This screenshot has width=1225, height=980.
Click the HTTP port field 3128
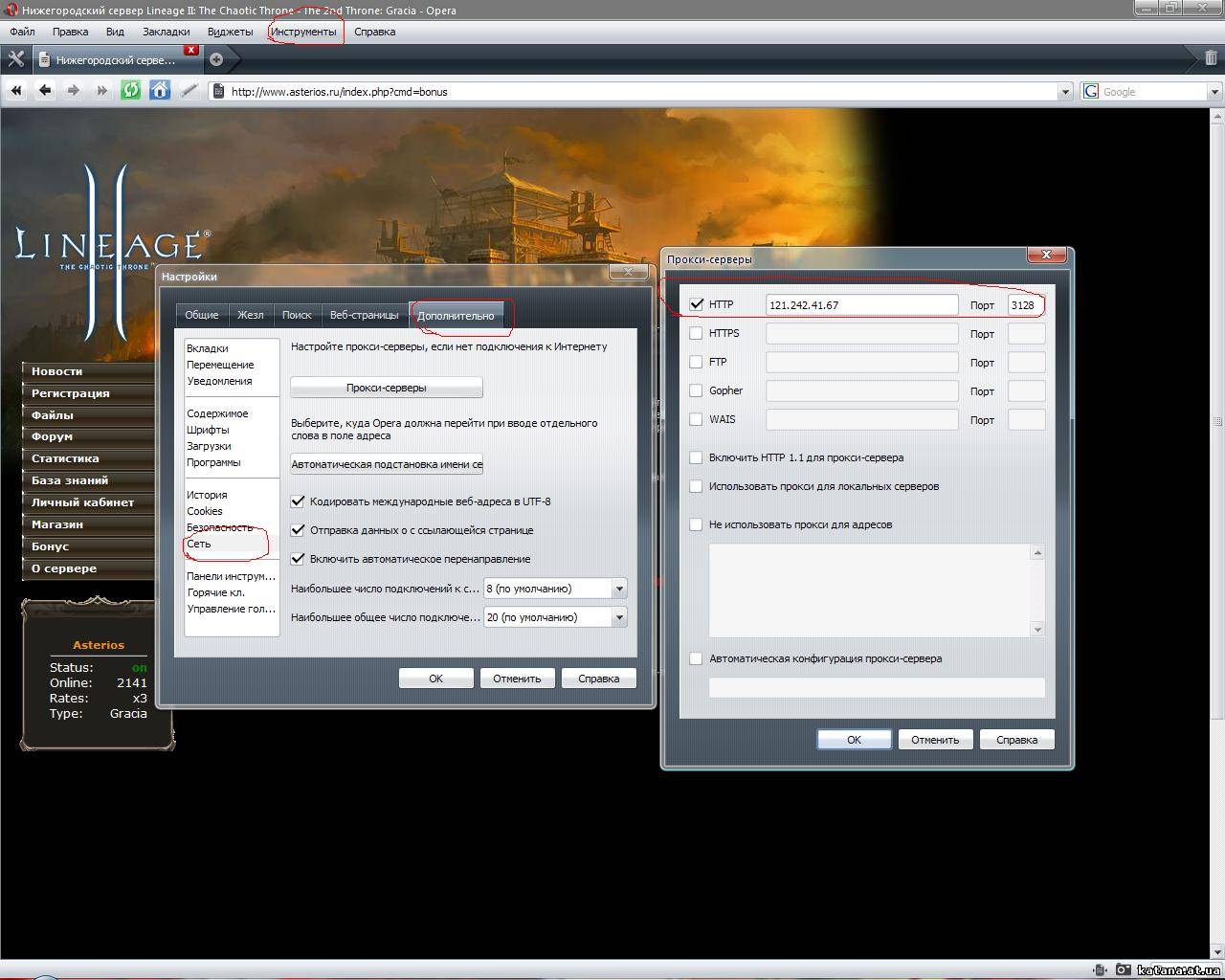(1026, 304)
